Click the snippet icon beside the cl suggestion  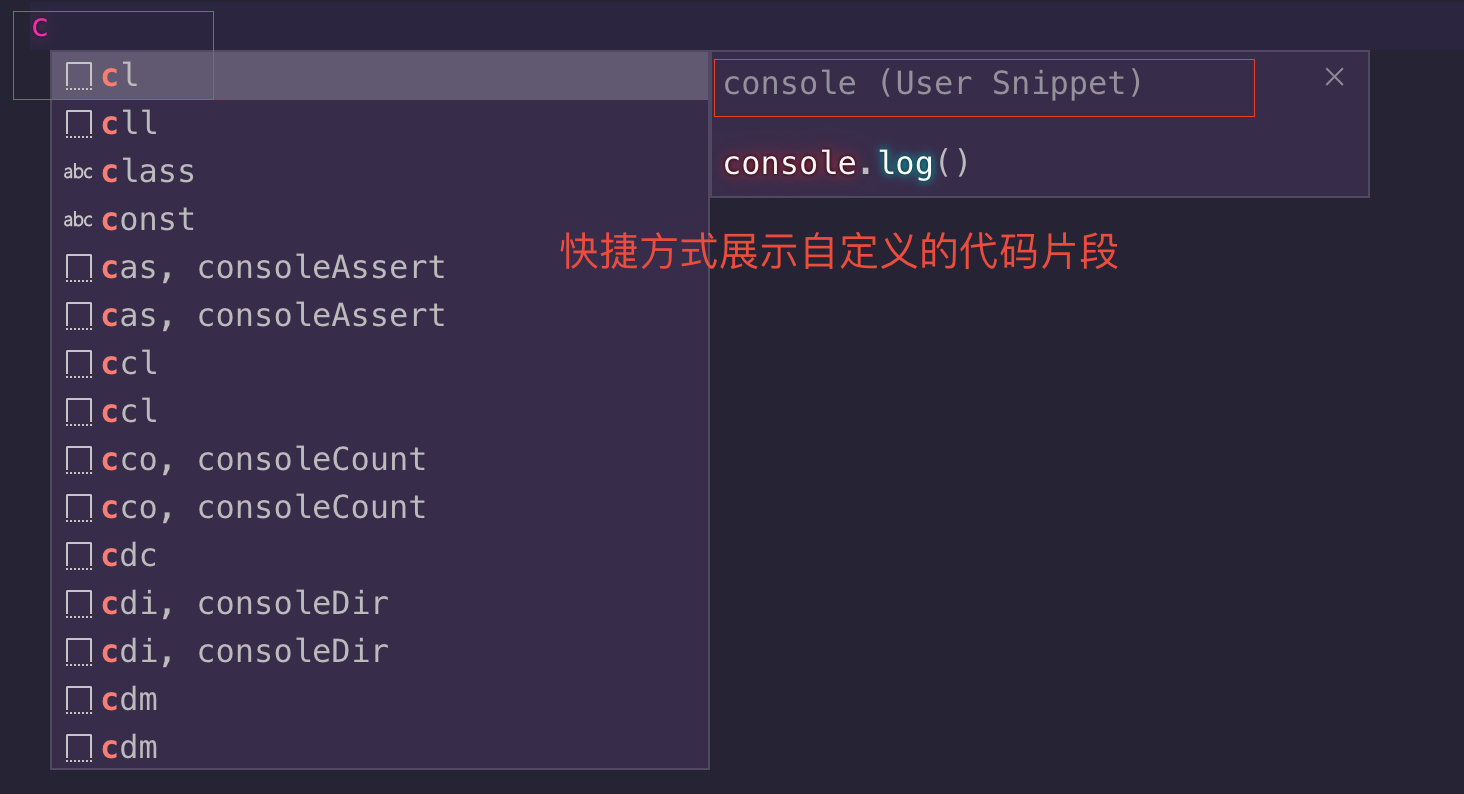(x=78, y=76)
